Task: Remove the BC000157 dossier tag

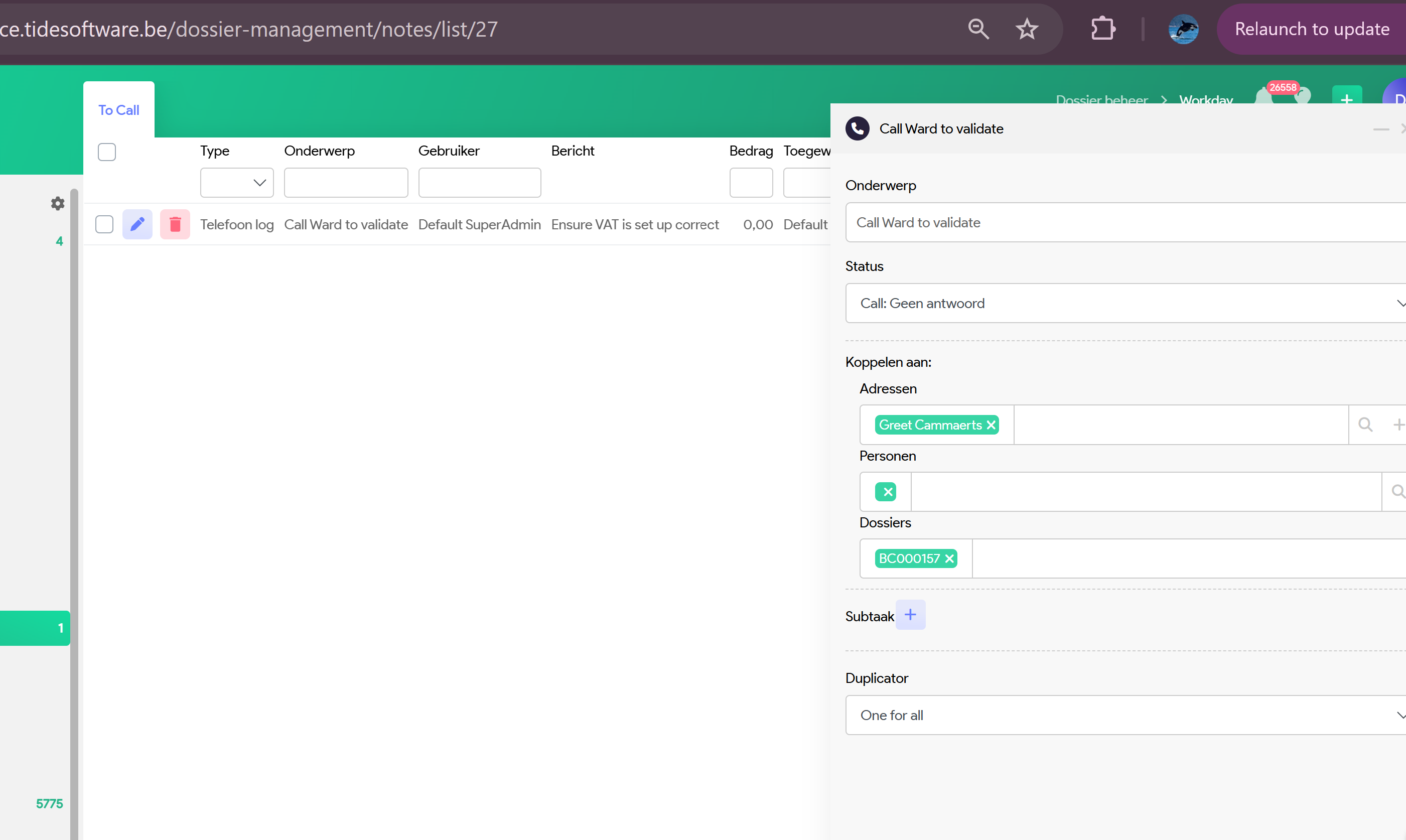Action: (949, 558)
